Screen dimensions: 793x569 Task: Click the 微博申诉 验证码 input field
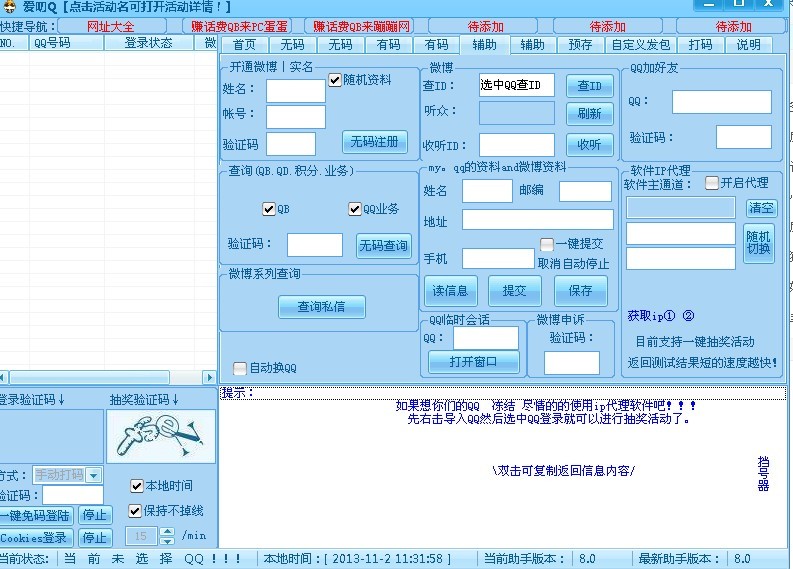[x=571, y=363]
